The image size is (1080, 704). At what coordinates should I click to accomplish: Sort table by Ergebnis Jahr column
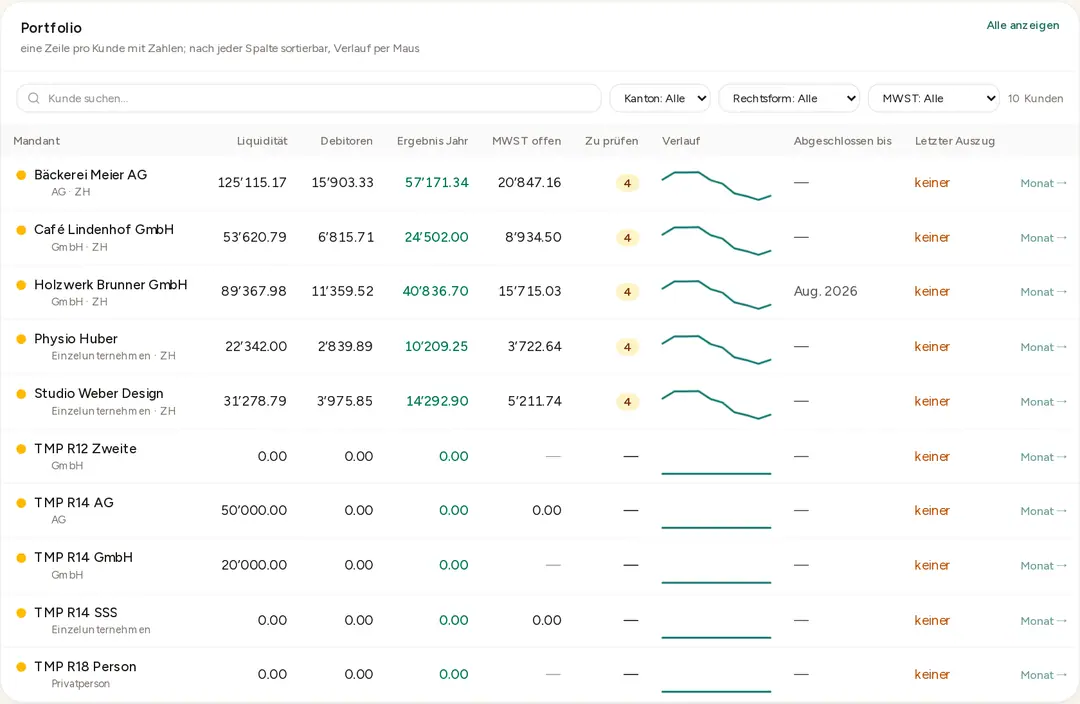click(x=433, y=141)
